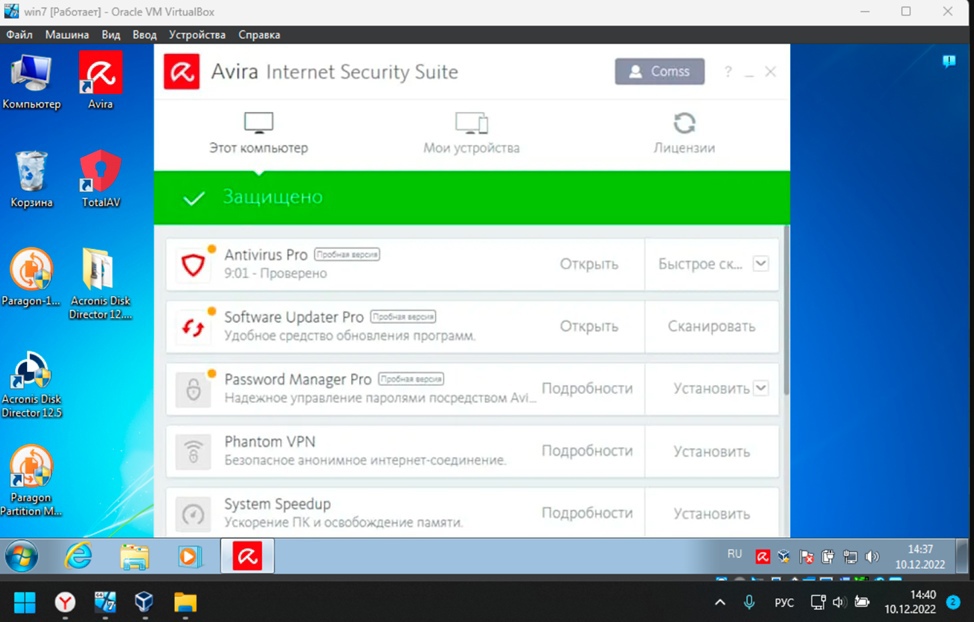Click Установить for Phantom VPN
The image size is (974, 622).
712,452
